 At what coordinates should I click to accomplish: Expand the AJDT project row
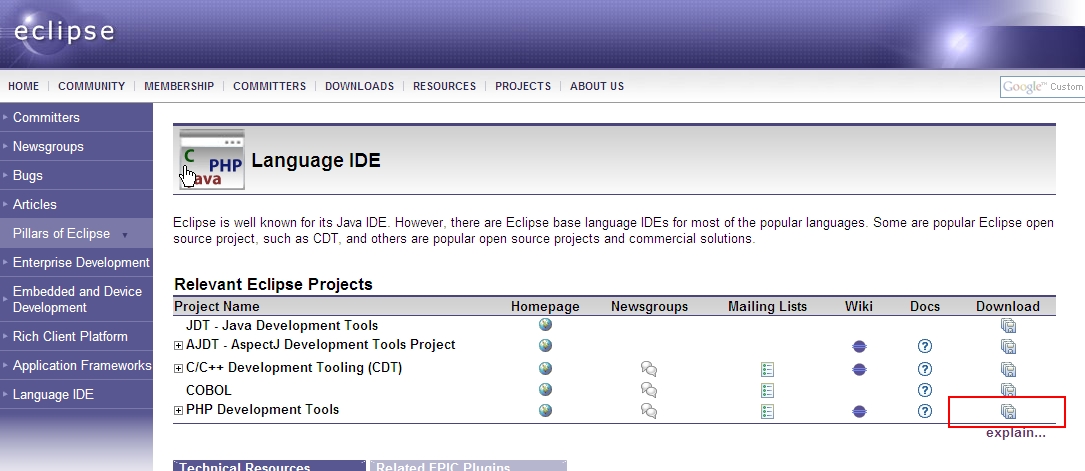[179, 345]
